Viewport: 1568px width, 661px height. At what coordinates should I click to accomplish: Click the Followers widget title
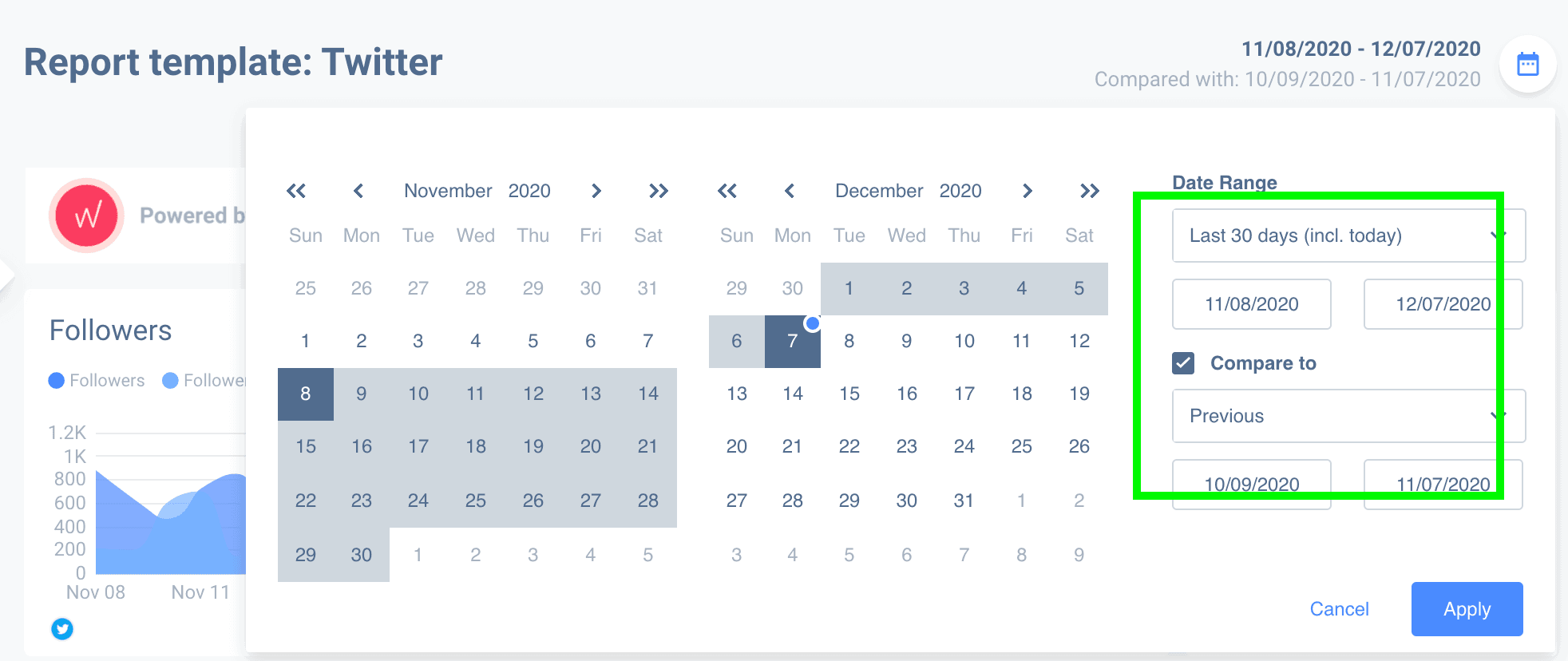111,330
